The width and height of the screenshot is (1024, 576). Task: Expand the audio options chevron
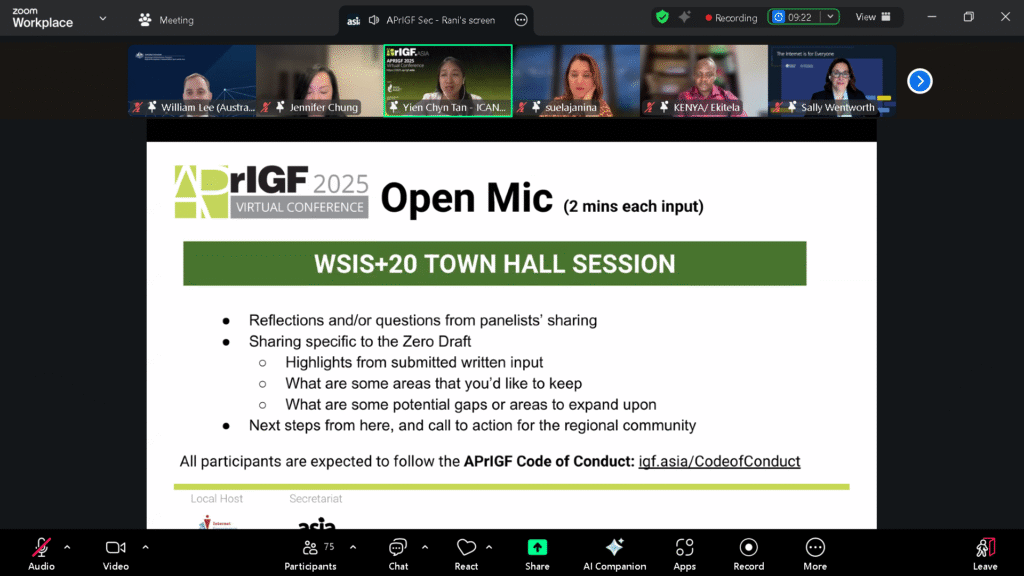[x=67, y=547]
